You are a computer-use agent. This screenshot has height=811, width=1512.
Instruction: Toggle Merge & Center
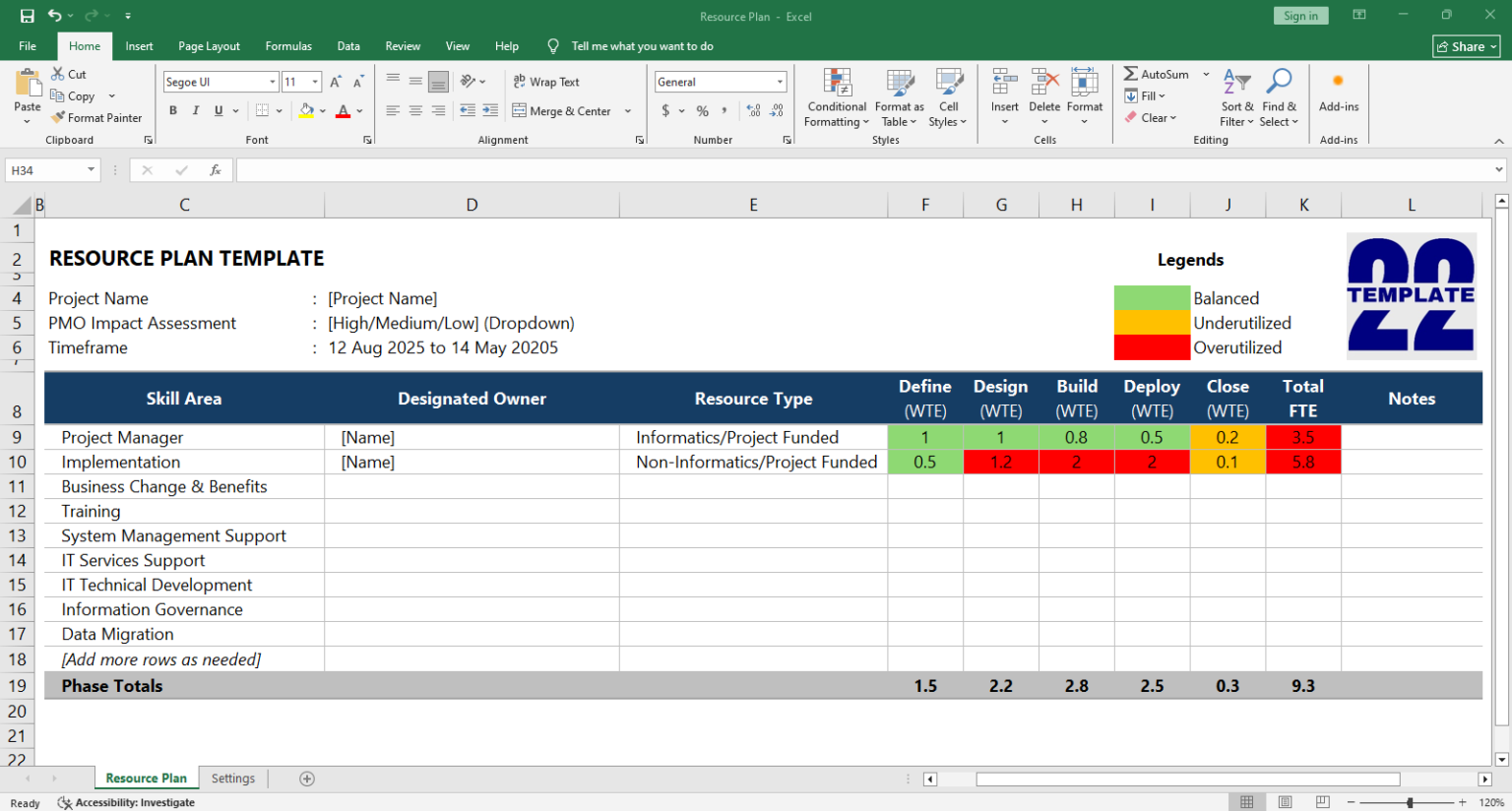pyautogui.click(x=562, y=111)
